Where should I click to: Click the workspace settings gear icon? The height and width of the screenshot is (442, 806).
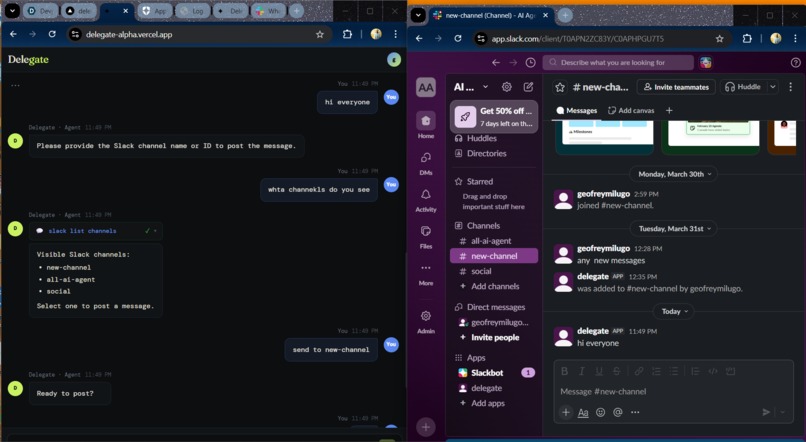pos(506,87)
